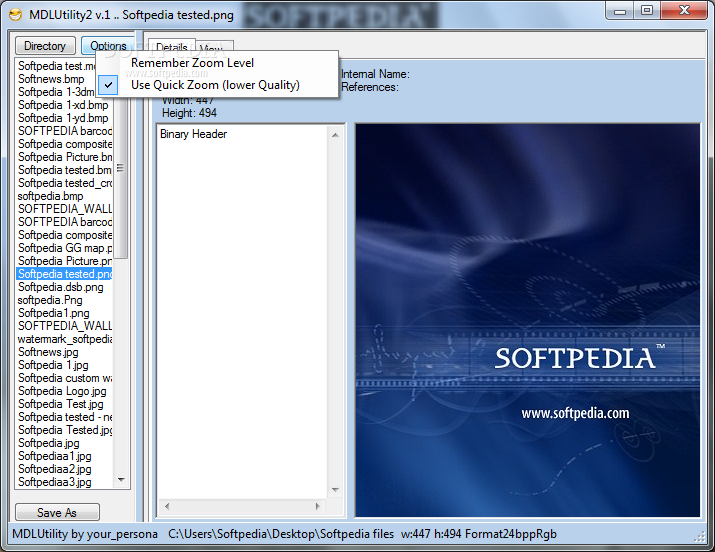This screenshot has height=552, width=715.
Task: Maximize the MDLUtility2 window
Action: click(x=647, y=10)
